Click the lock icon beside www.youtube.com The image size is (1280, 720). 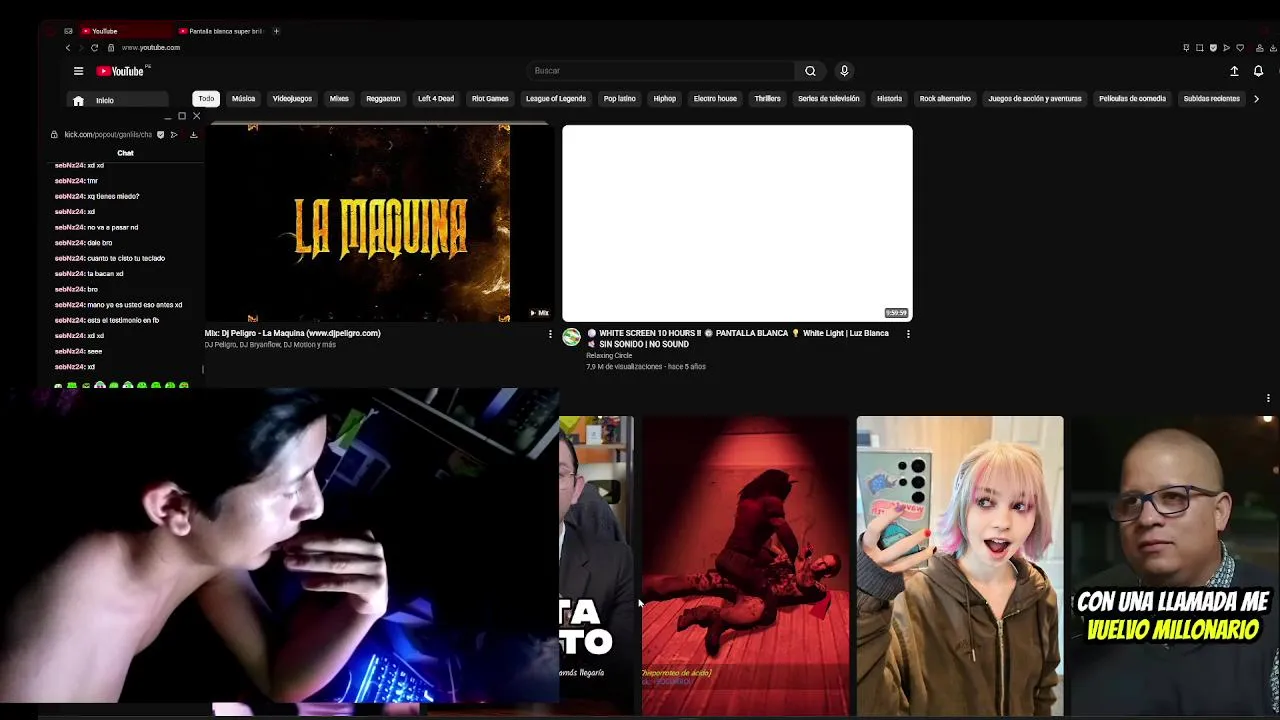112,48
